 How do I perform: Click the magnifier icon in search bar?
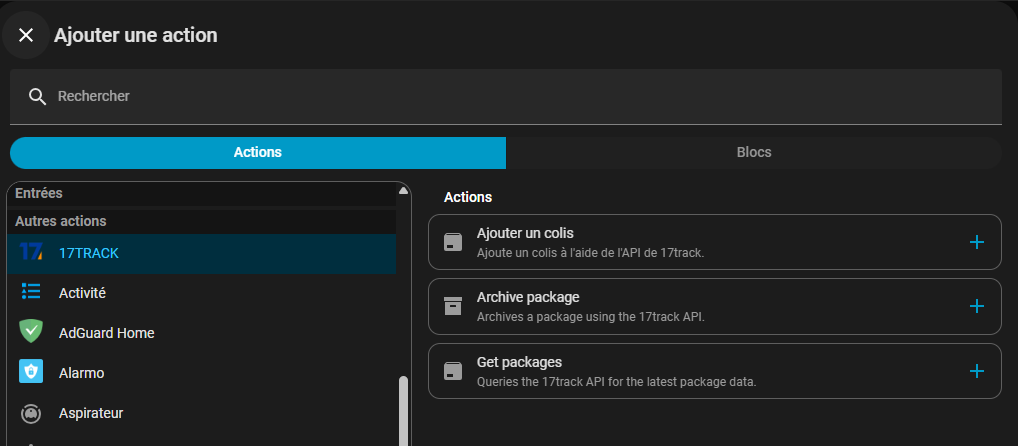(38, 96)
